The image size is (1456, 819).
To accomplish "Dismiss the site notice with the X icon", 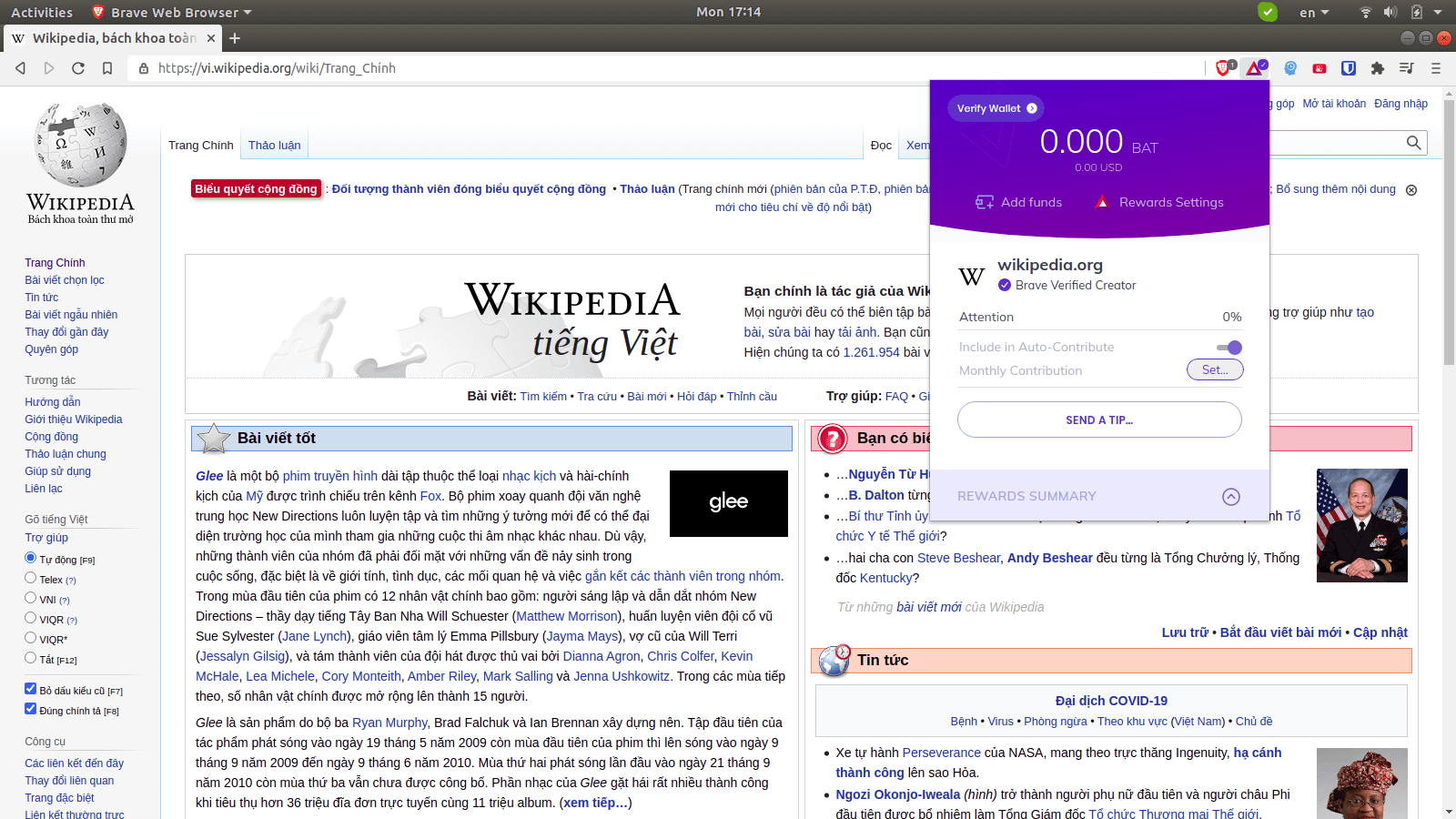I will pyautogui.click(x=1411, y=190).
